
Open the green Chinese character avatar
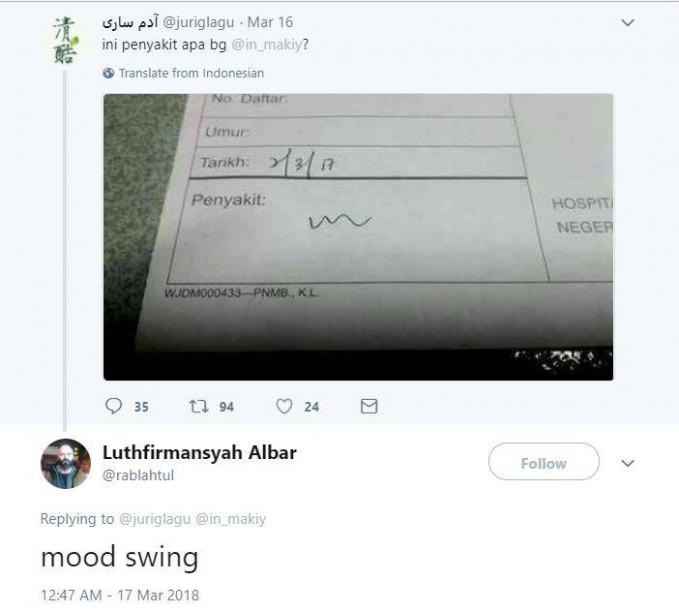point(64,40)
